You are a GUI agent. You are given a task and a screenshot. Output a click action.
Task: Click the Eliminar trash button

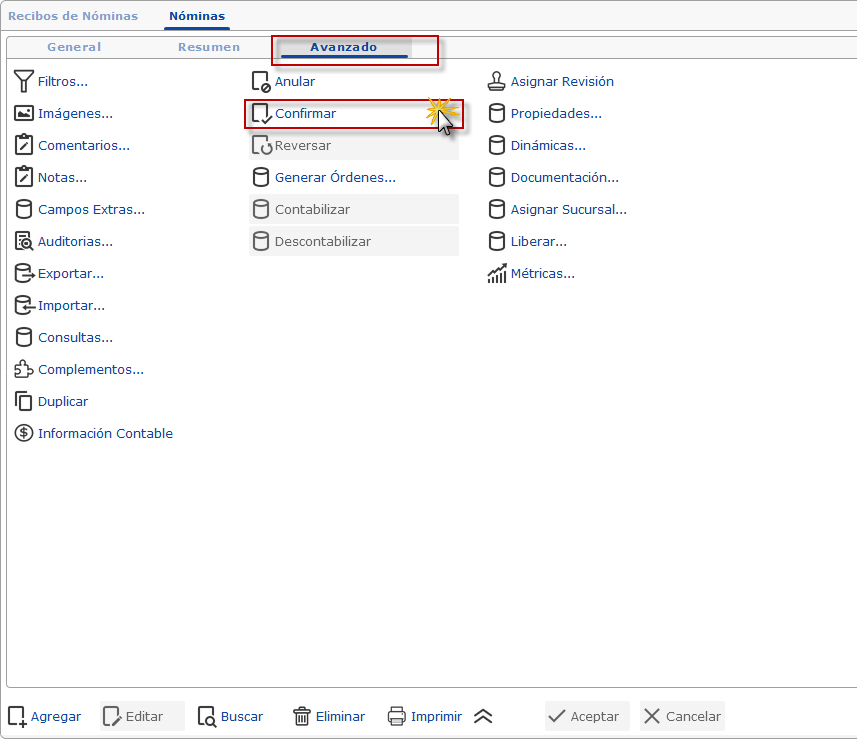[329, 716]
